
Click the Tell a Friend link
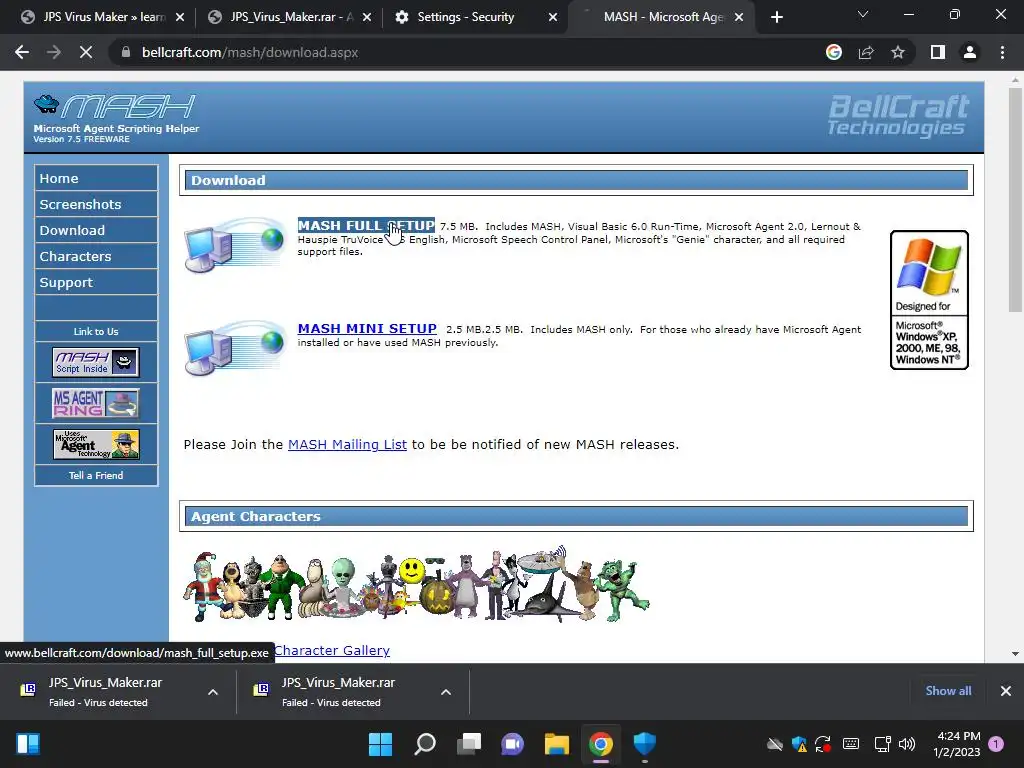tap(96, 475)
